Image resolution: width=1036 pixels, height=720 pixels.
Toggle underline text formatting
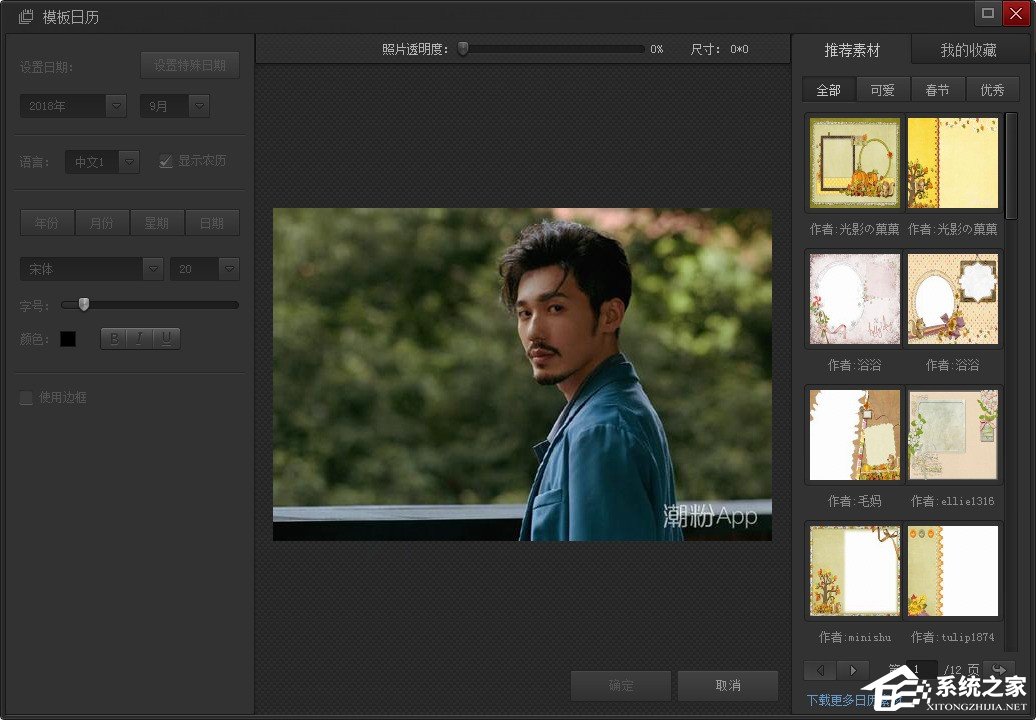(166, 339)
